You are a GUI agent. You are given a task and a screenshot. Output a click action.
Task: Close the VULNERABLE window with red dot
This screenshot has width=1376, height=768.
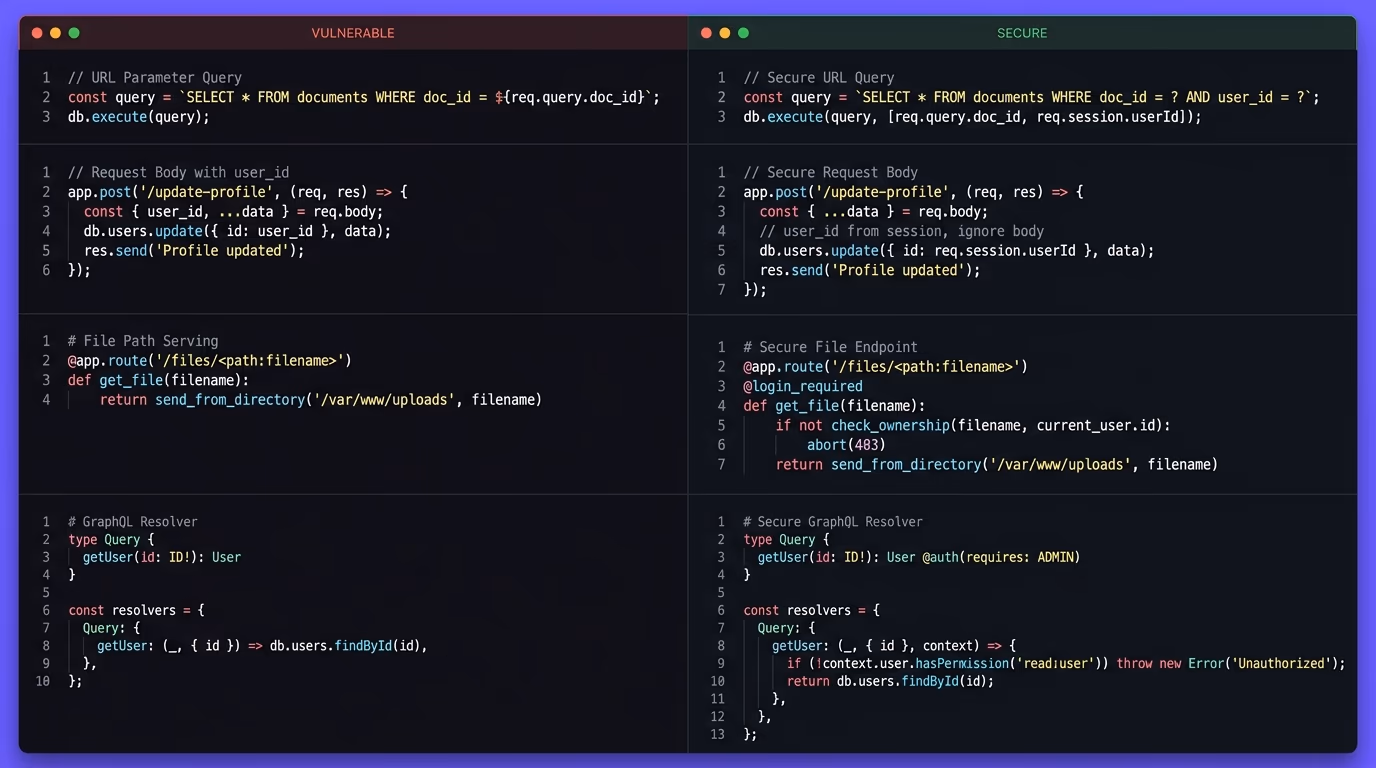37,33
